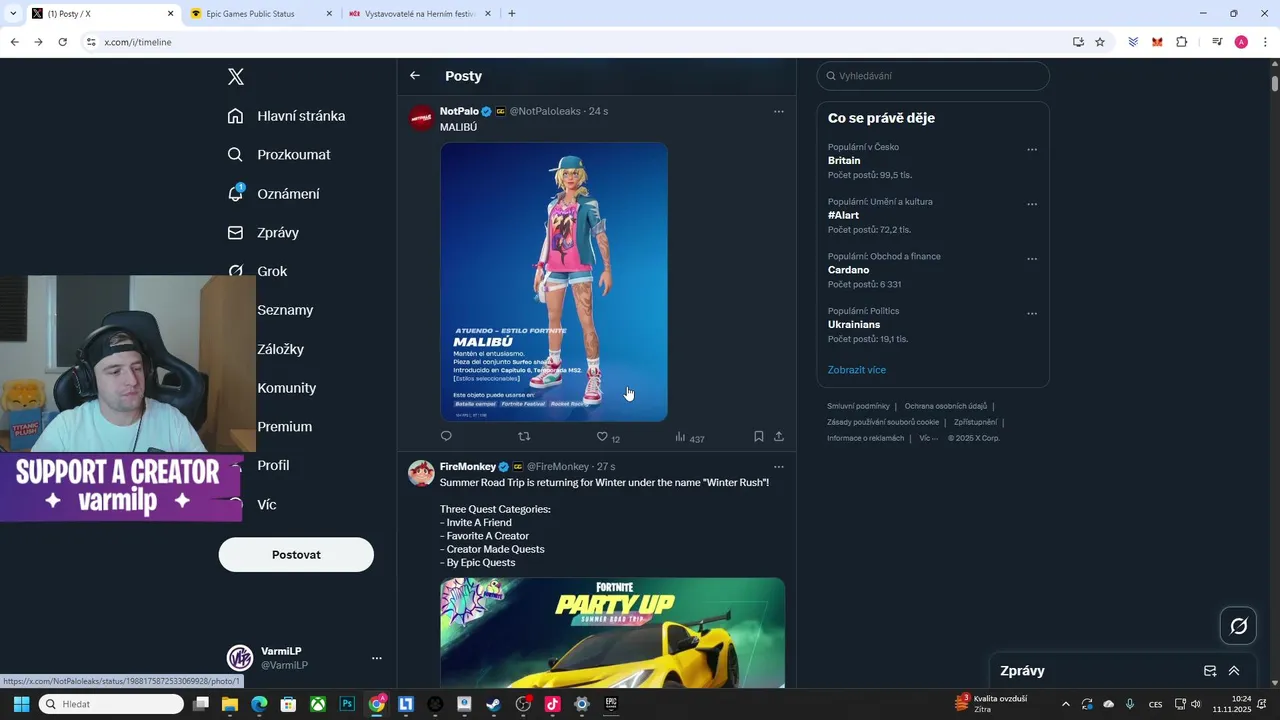This screenshot has width=1280, height=720.
Task: Open Záložky bookmarks page
Action: pos(281,349)
